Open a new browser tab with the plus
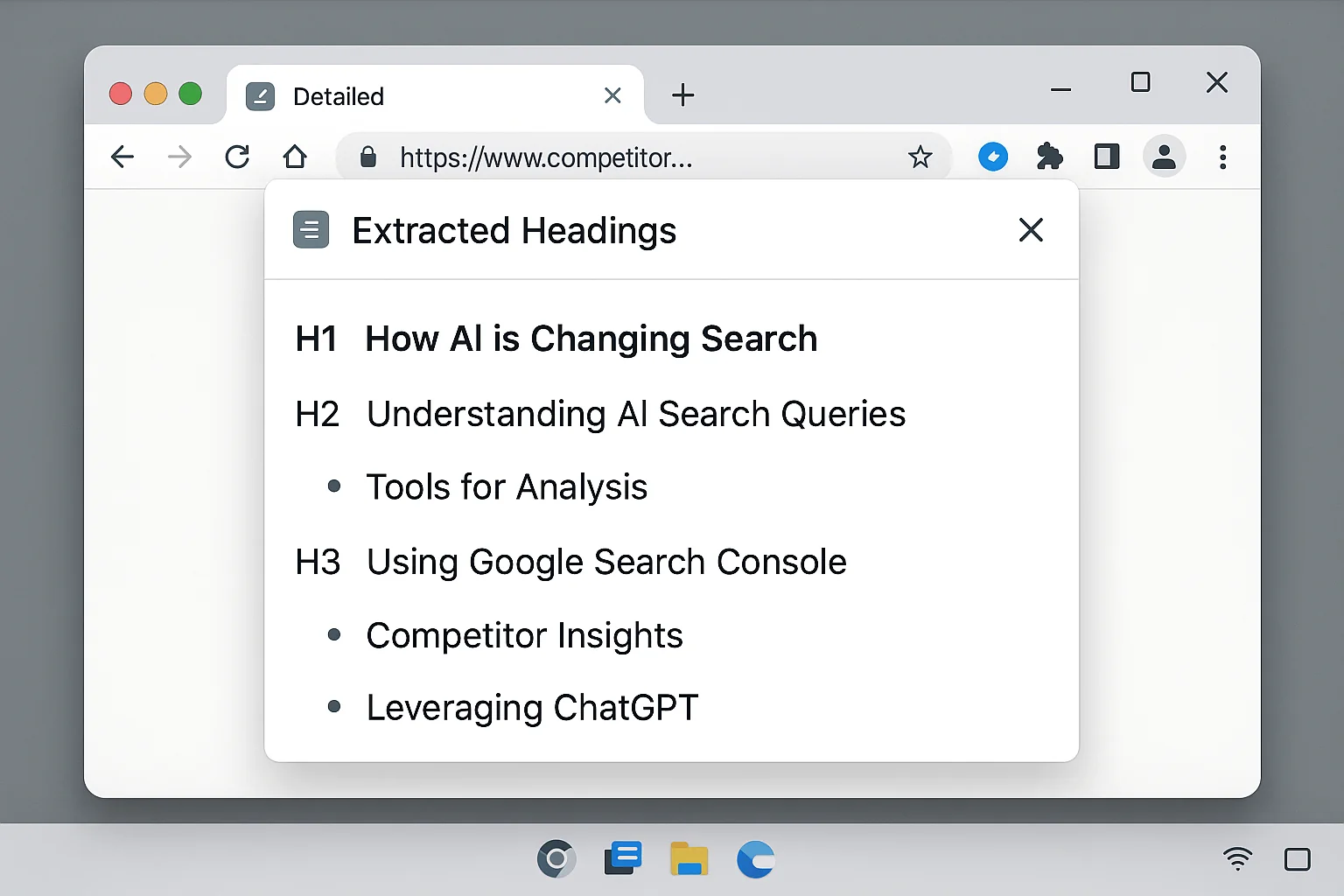This screenshot has width=1344, height=896. [682, 95]
